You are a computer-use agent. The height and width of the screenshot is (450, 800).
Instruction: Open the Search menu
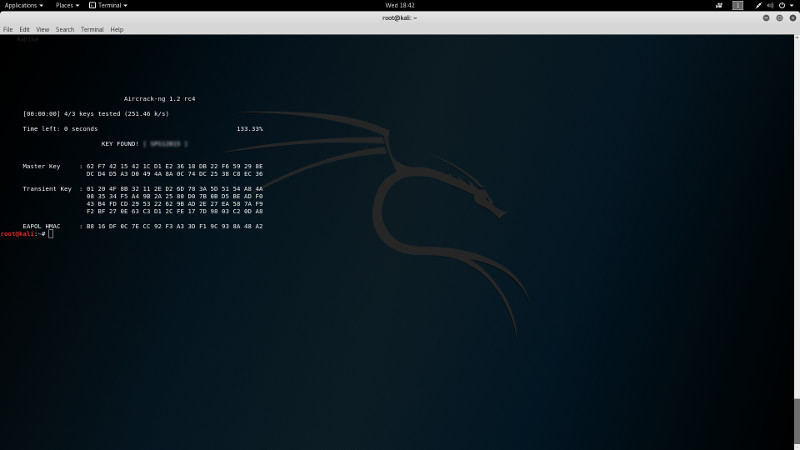click(x=65, y=30)
